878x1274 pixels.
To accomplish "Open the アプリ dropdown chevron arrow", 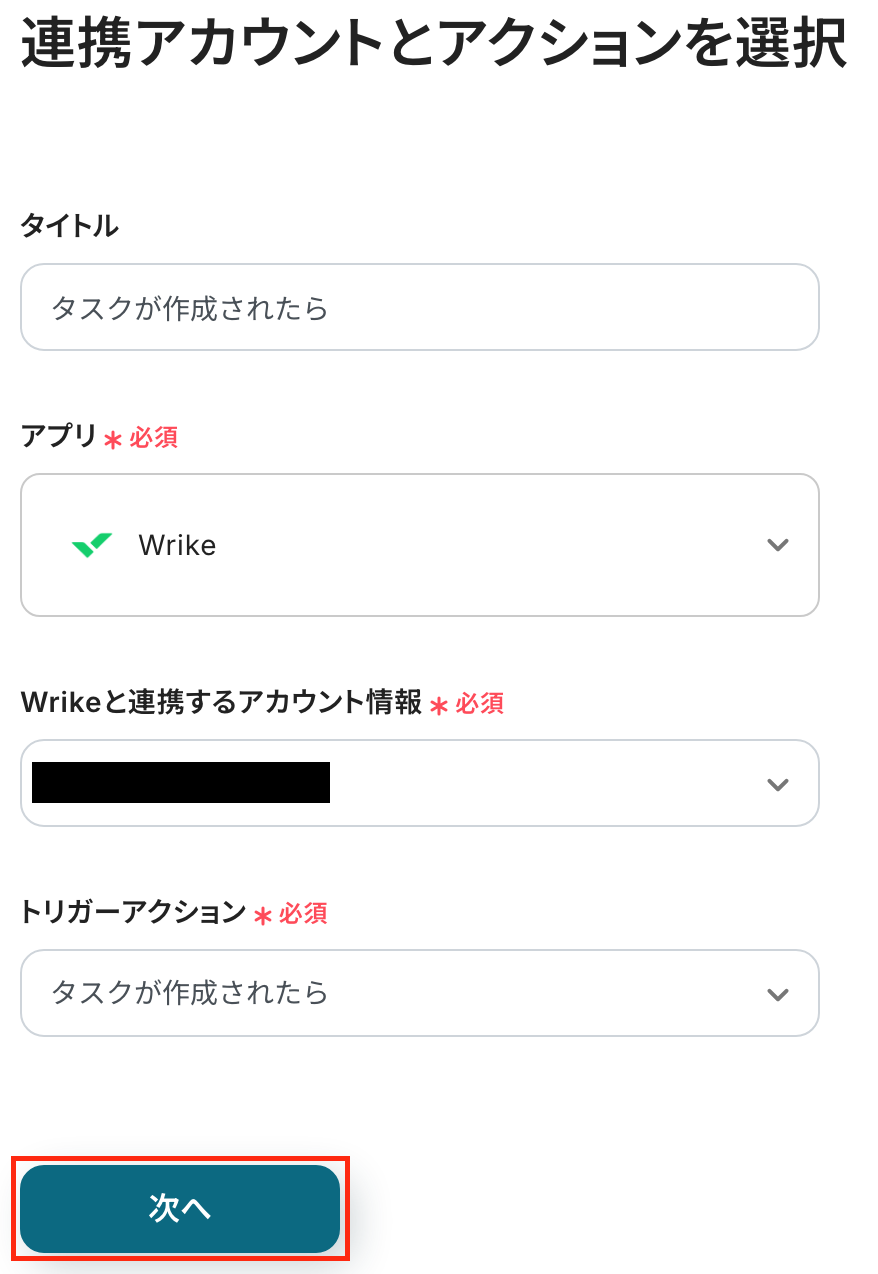I will point(777,545).
